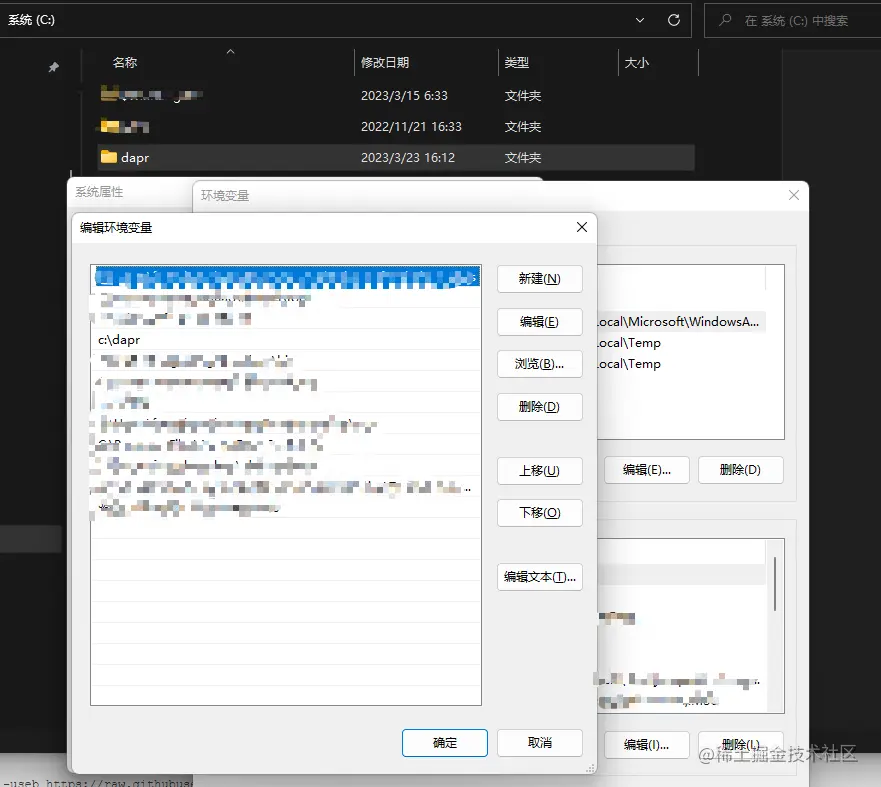Sort files by 名称 column header
The image size is (881, 787).
tap(125, 62)
